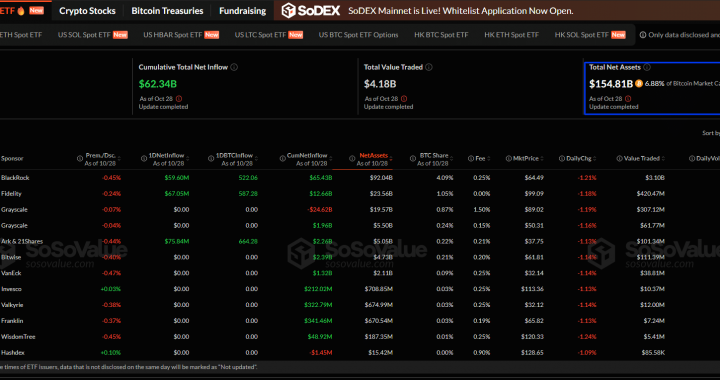Screen dimensions: 720x380
Task: Click info icon of NetAssets column
Action: coord(352,158)
